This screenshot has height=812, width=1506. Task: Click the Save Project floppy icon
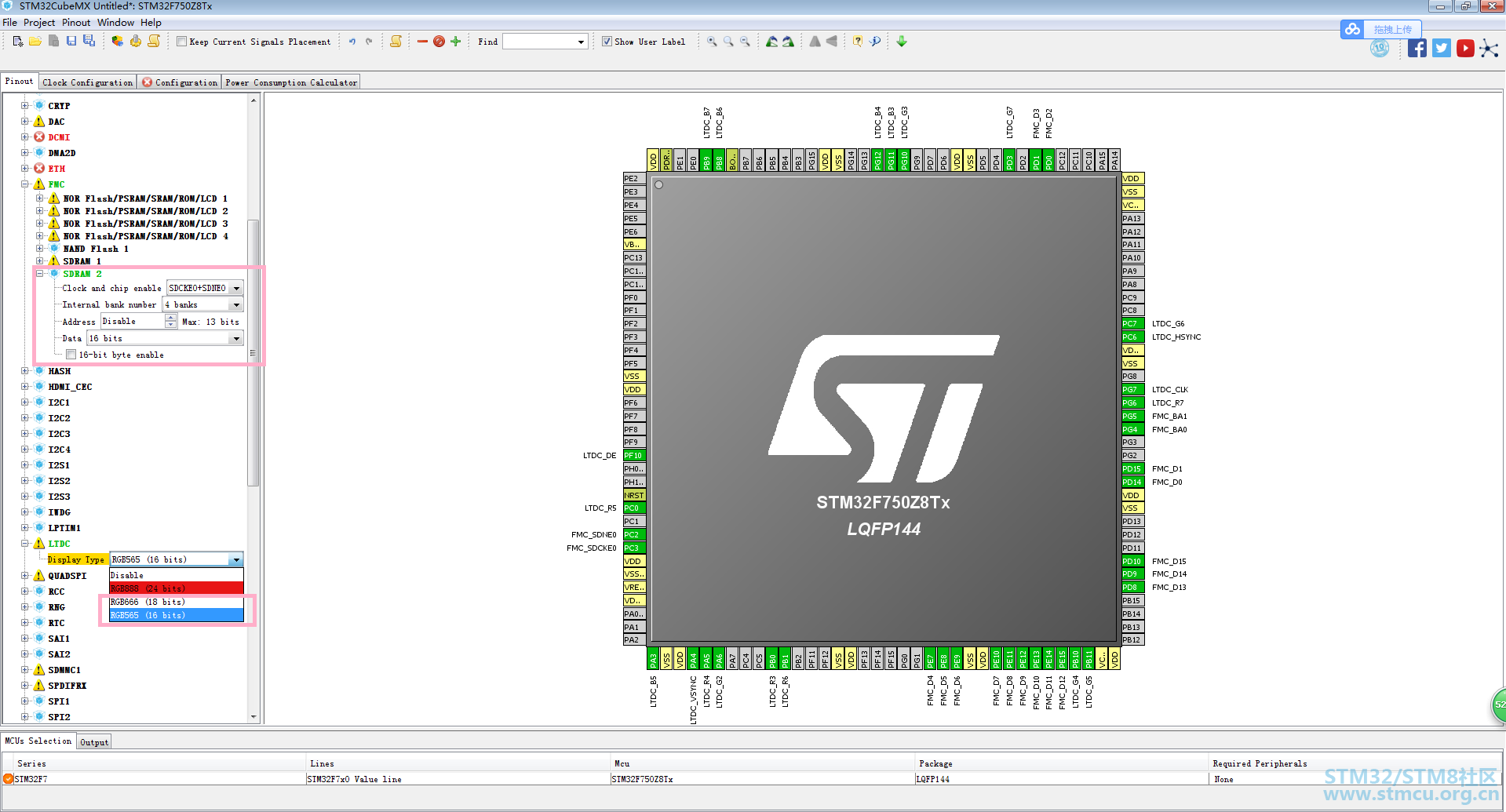(x=71, y=41)
